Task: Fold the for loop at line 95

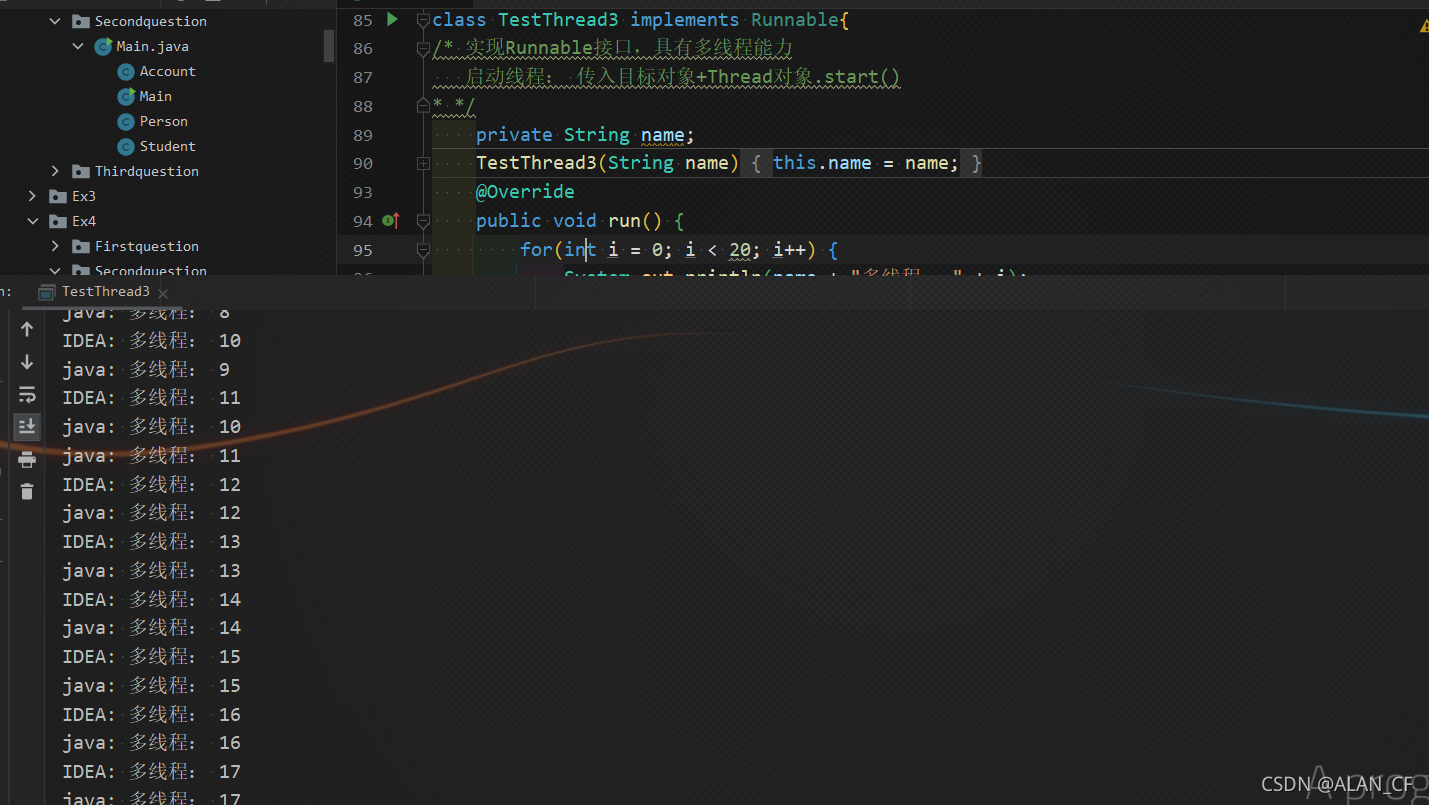Action: click(423, 249)
